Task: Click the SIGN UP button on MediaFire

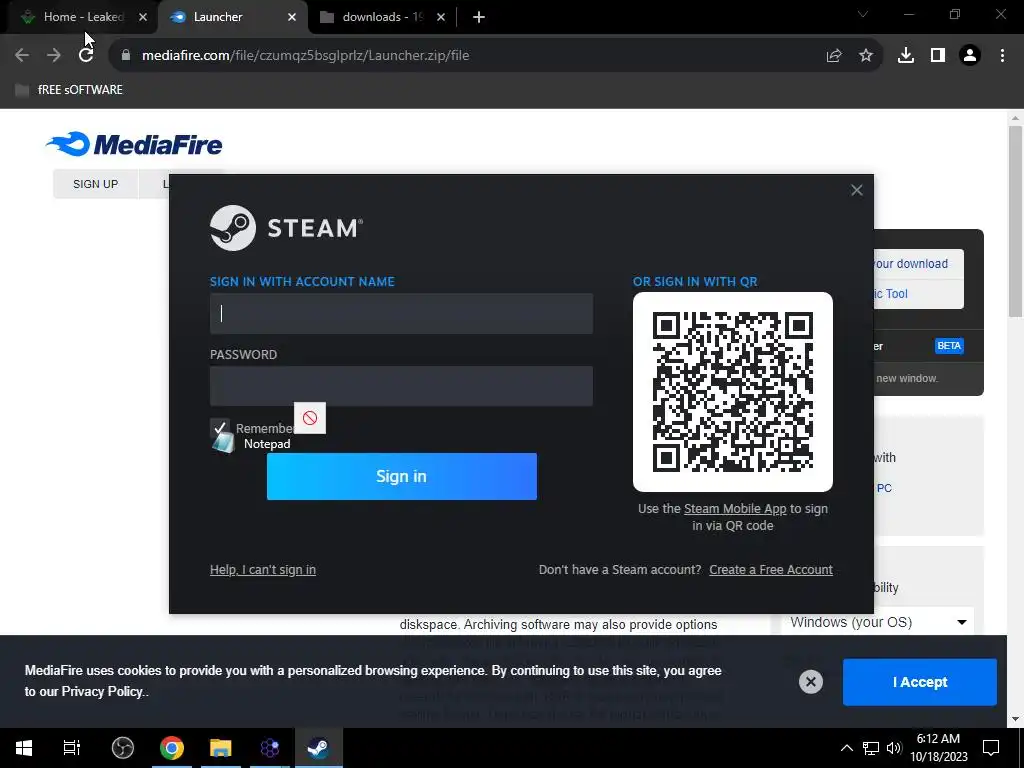Action: 95,184
